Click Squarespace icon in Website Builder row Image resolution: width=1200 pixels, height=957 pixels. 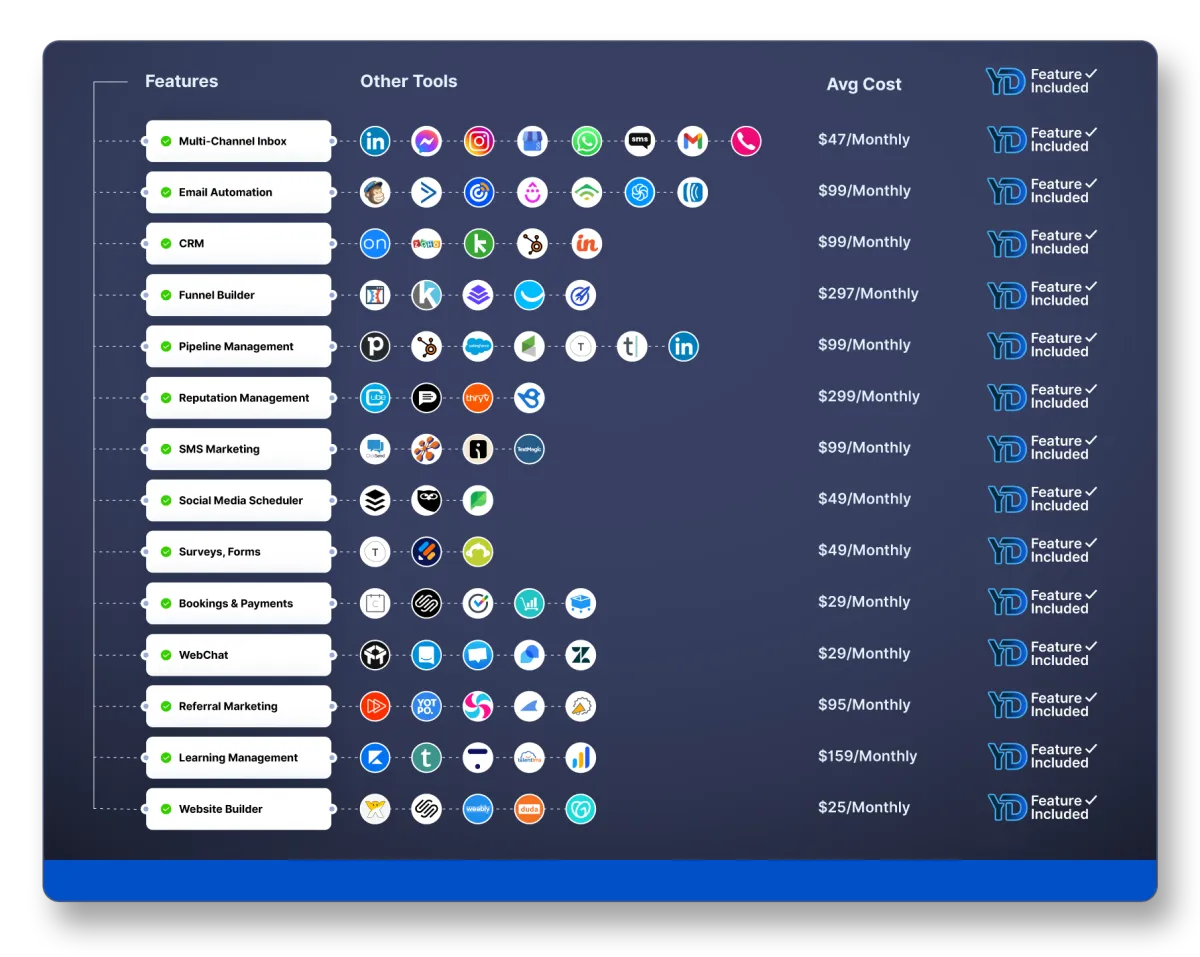point(427,809)
